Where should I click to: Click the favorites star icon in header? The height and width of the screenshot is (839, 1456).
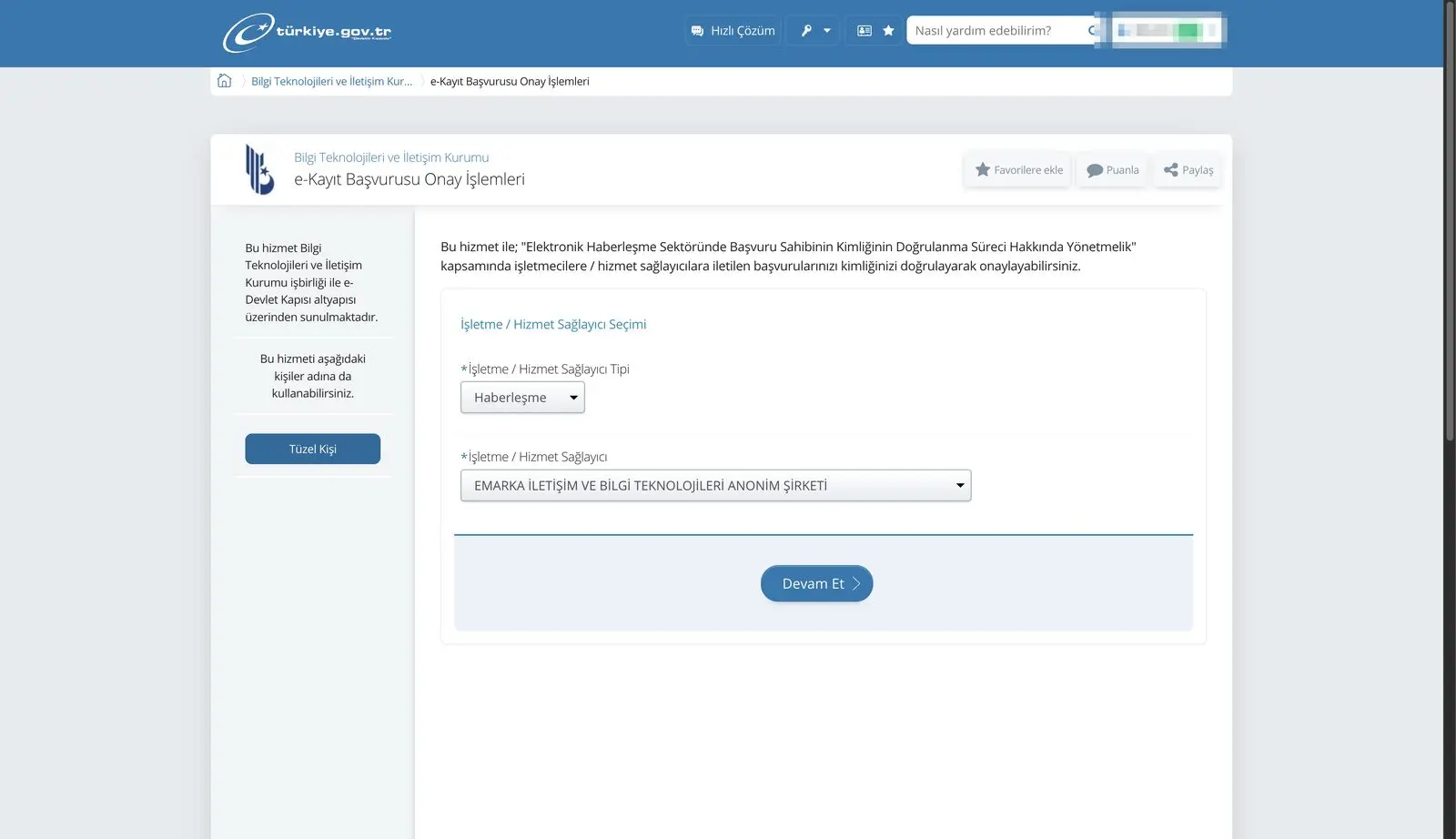click(x=888, y=31)
